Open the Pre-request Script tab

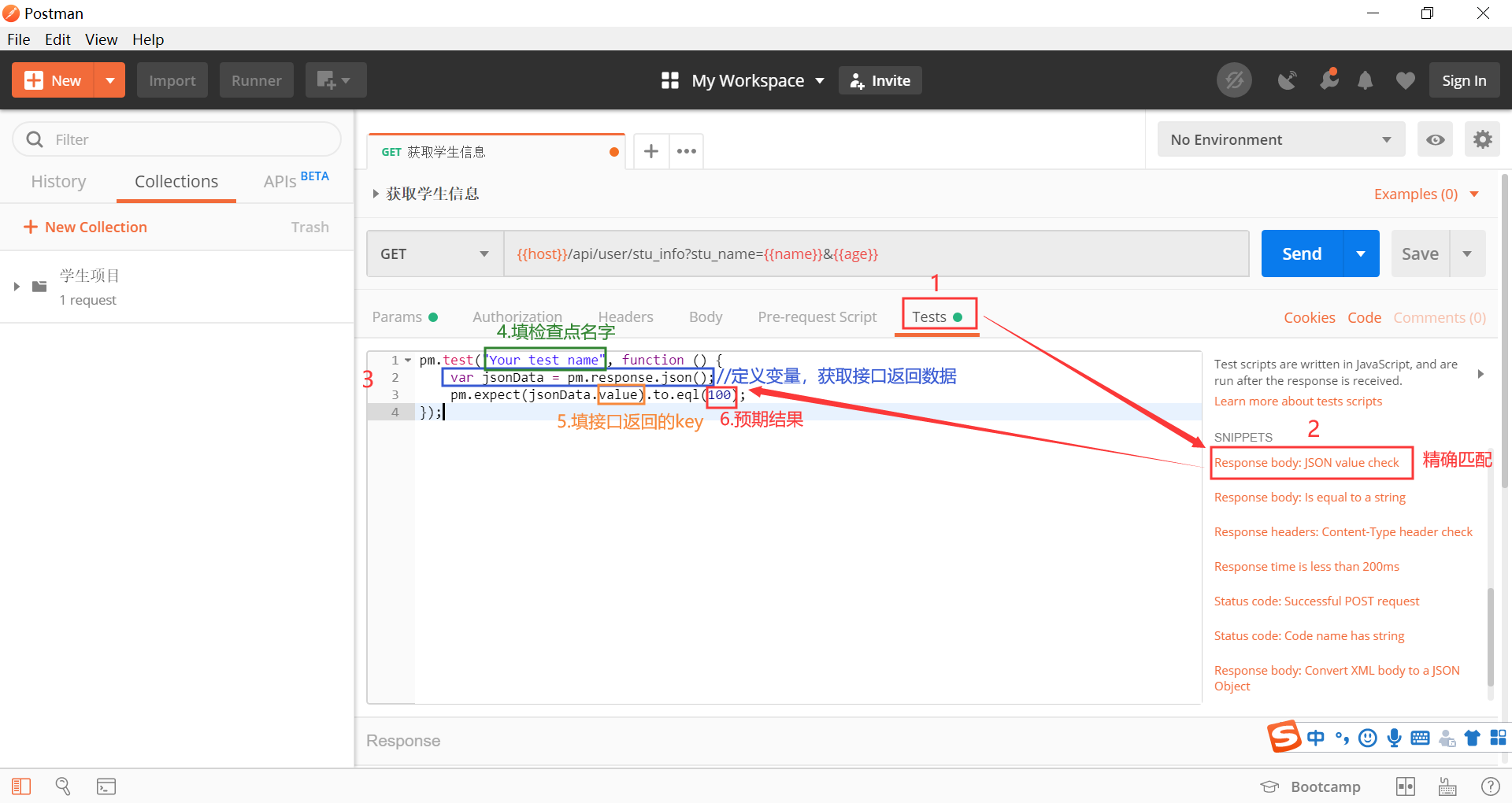pyautogui.click(x=817, y=316)
